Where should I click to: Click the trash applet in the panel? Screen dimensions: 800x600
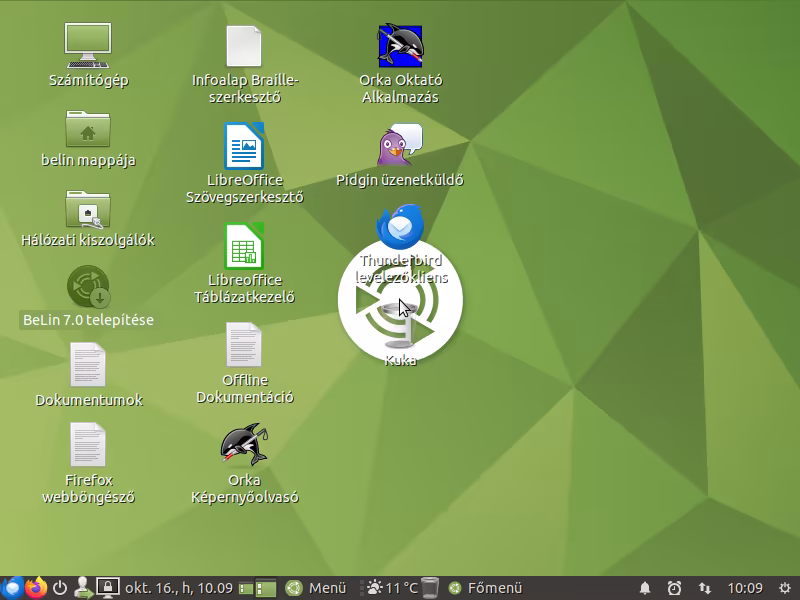click(x=430, y=588)
